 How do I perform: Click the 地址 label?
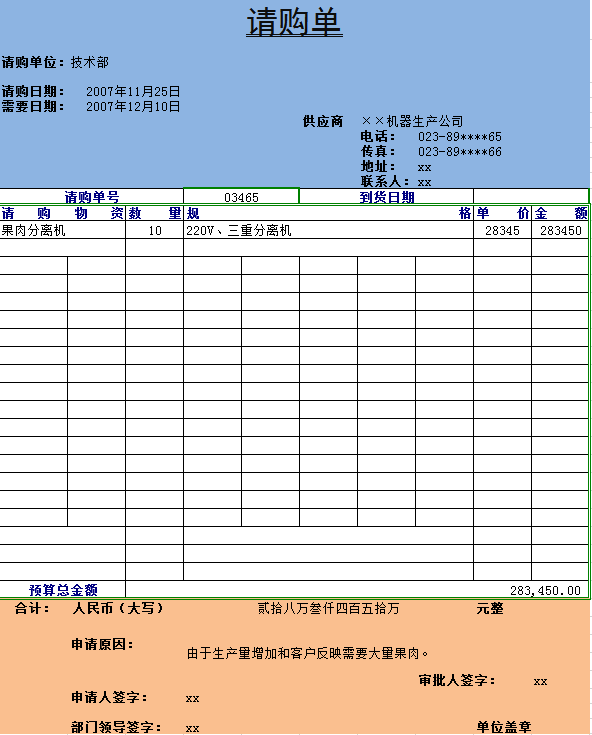378,166
